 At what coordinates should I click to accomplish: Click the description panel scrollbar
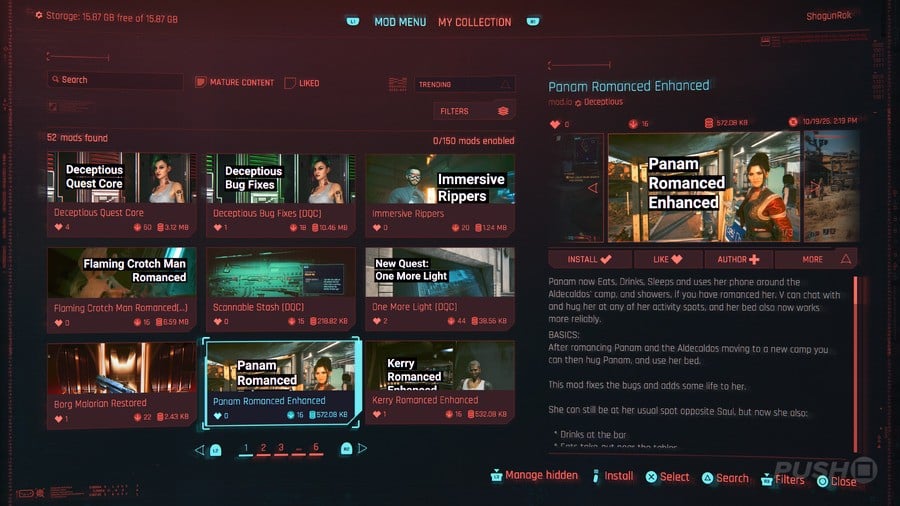(x=856, y=364)
